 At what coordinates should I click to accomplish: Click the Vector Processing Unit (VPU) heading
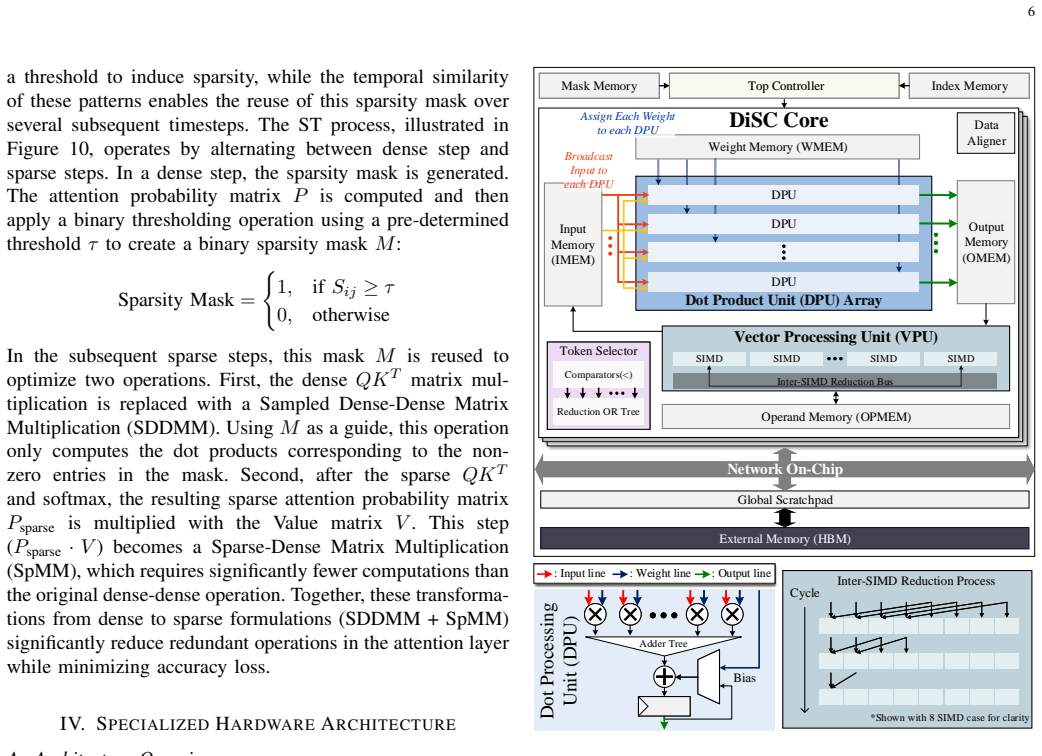pyautogui.click(x=835, y=337)
